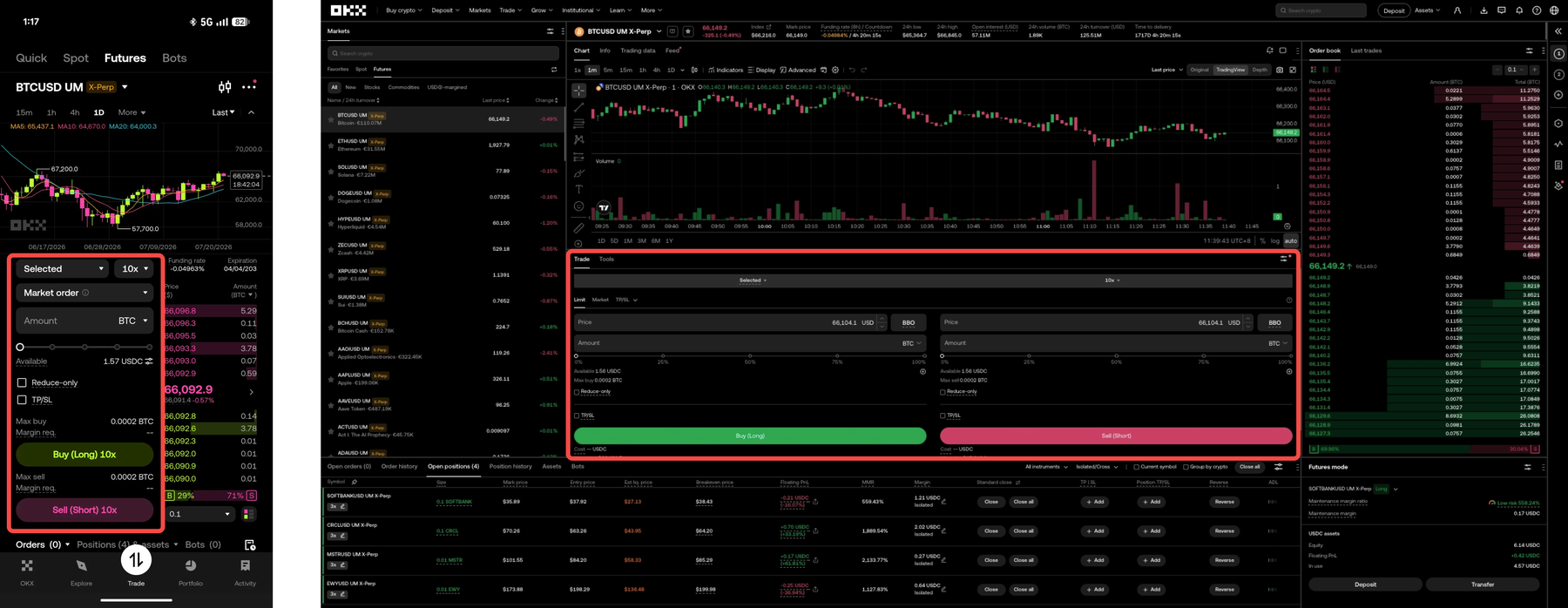The width and height of the screenshot is (1568, 608).
Task: Tick mobile TP/SL checkbox
Action: [22, 400]
